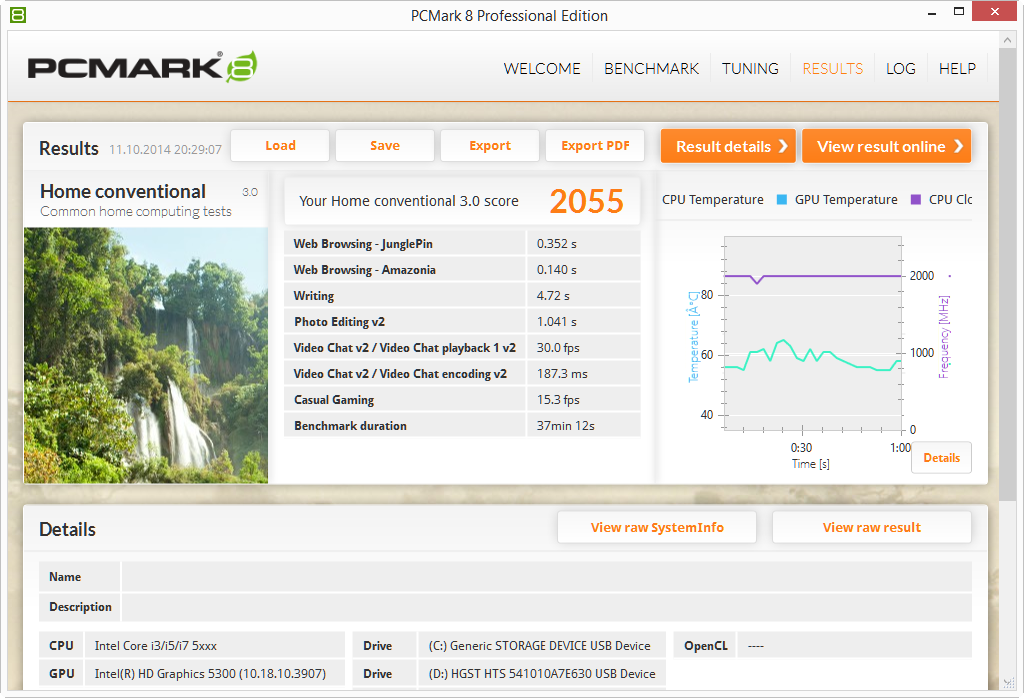Click the OpenCL value field
Viewport: 1024px width, 698px height.
[x=854, y=645]
